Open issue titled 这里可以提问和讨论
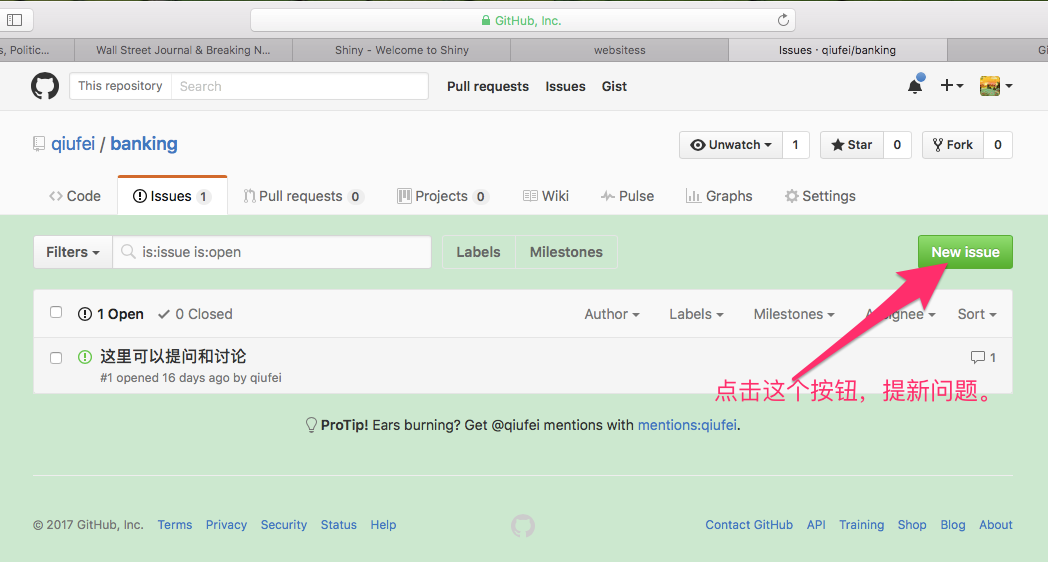The width and height of the screenshot is (1048, 562). (173, 356)
